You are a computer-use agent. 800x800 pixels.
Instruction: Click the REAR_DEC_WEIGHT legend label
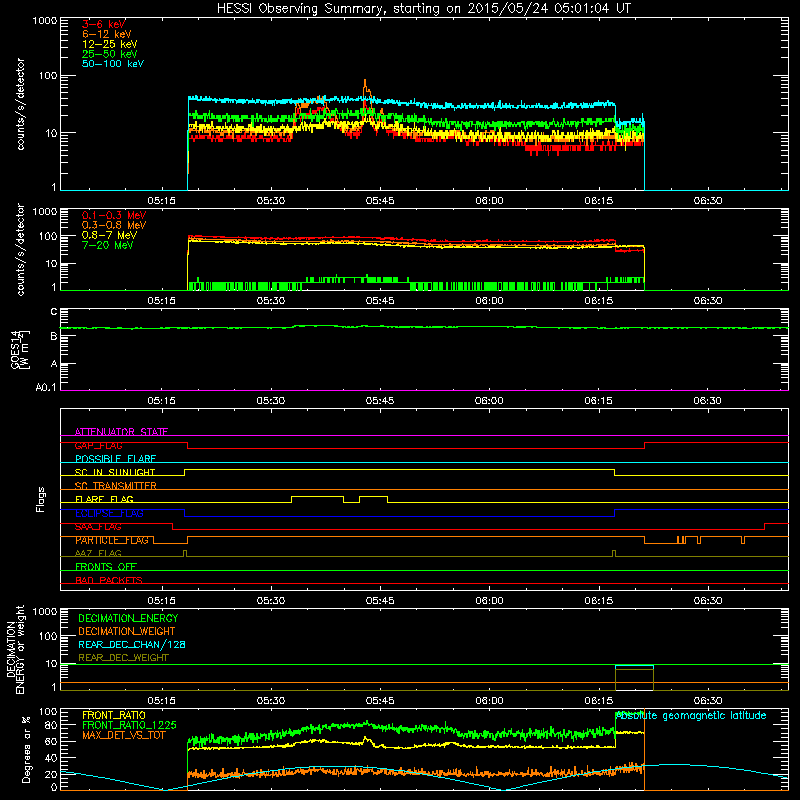click(123, 658)
